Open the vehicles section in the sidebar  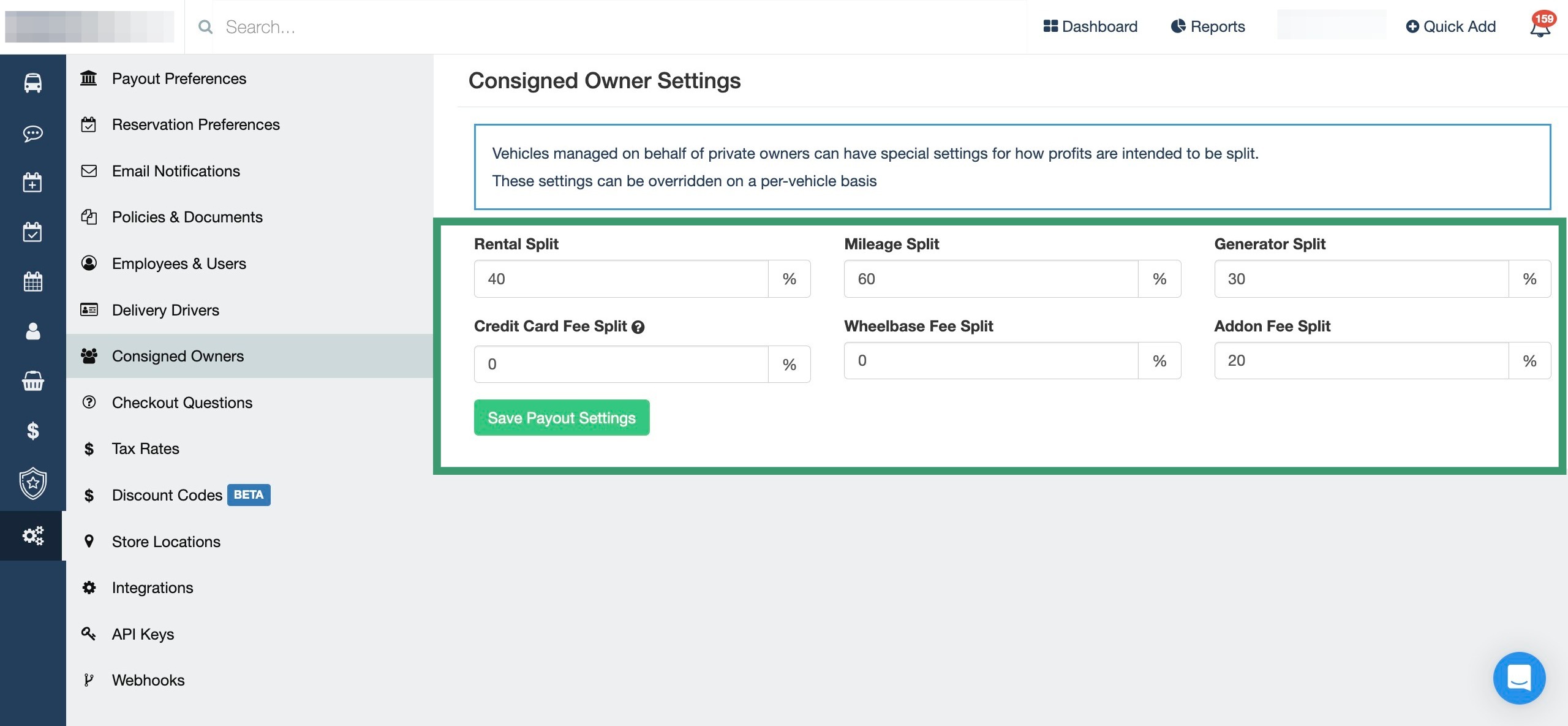[32, 82]
